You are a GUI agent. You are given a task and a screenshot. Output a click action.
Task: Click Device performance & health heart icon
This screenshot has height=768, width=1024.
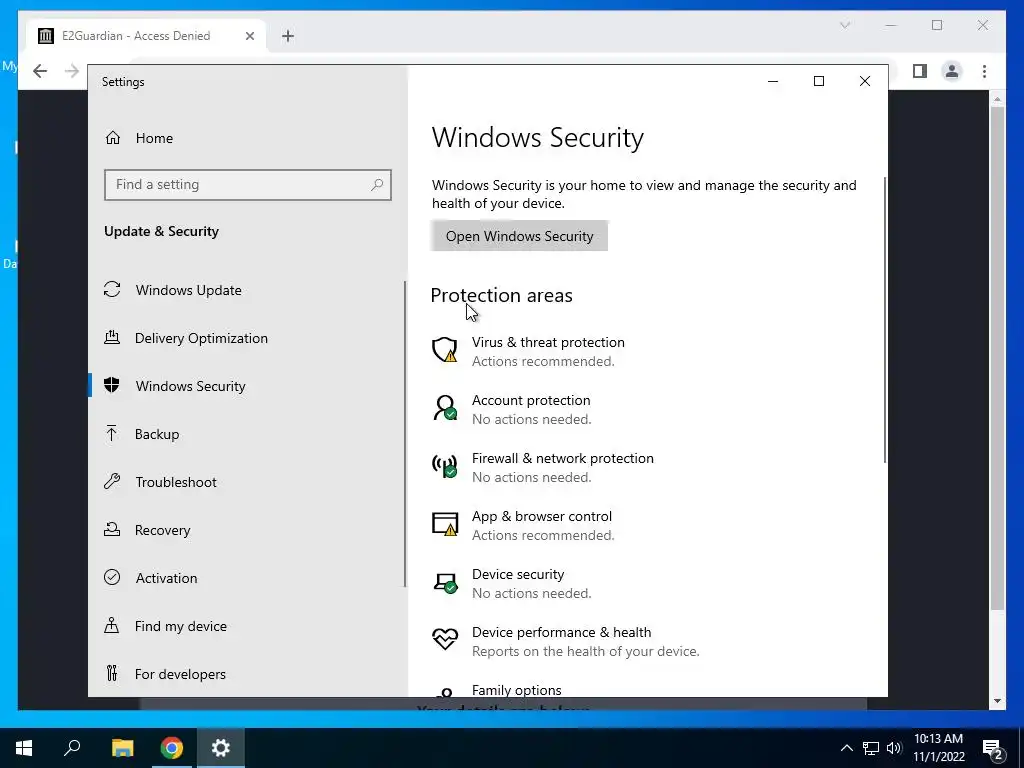pyautogui.click(x=445, y=639)
